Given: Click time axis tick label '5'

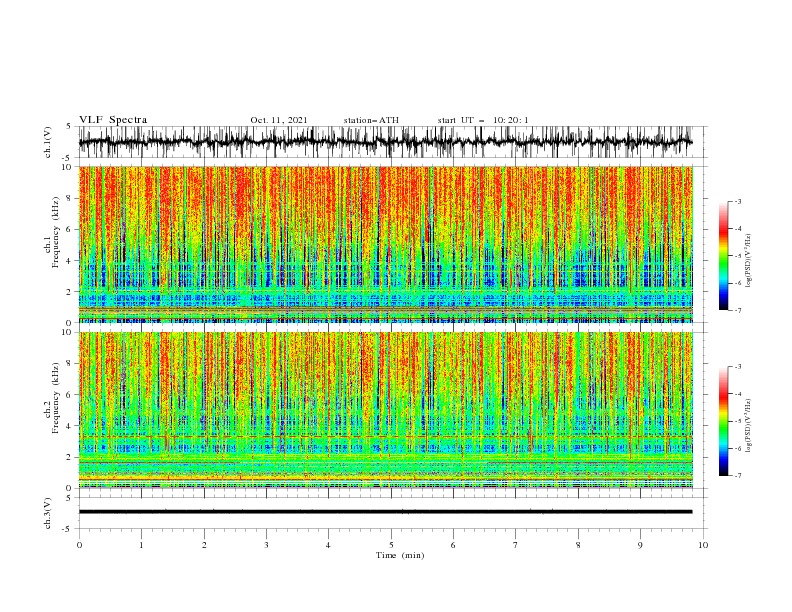Looking at the screenshot, I should (x=391, y=545).
